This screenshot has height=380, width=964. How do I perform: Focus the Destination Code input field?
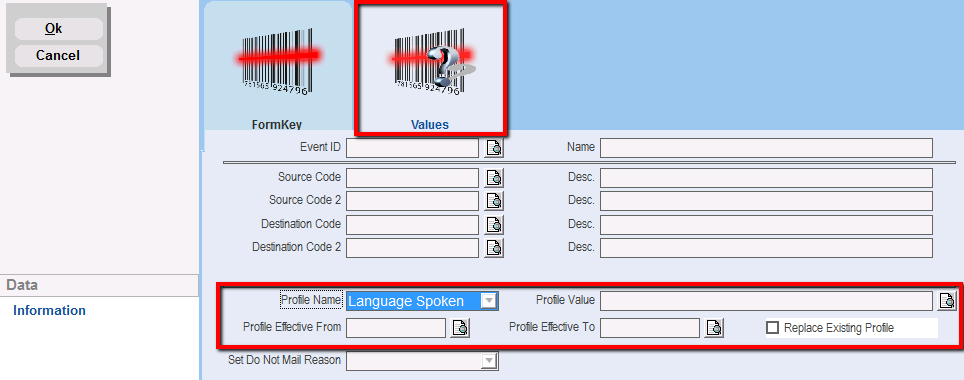pyautogui.click(x=413, y=224)
